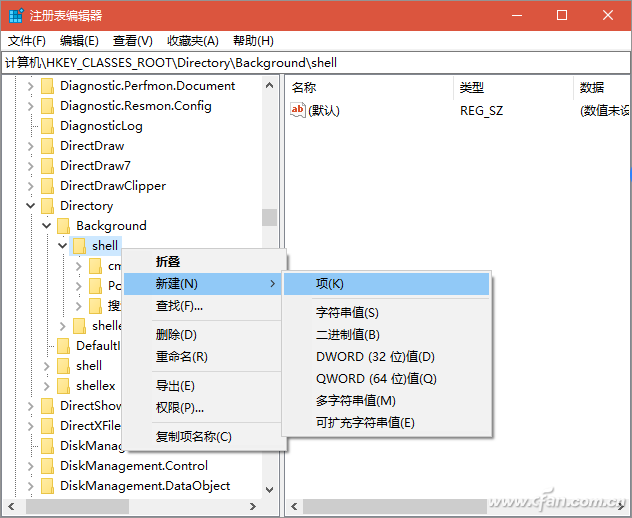Click the Directory folder icon
The height and width of the screenshot is (518, 632).
tap(48, 206)
